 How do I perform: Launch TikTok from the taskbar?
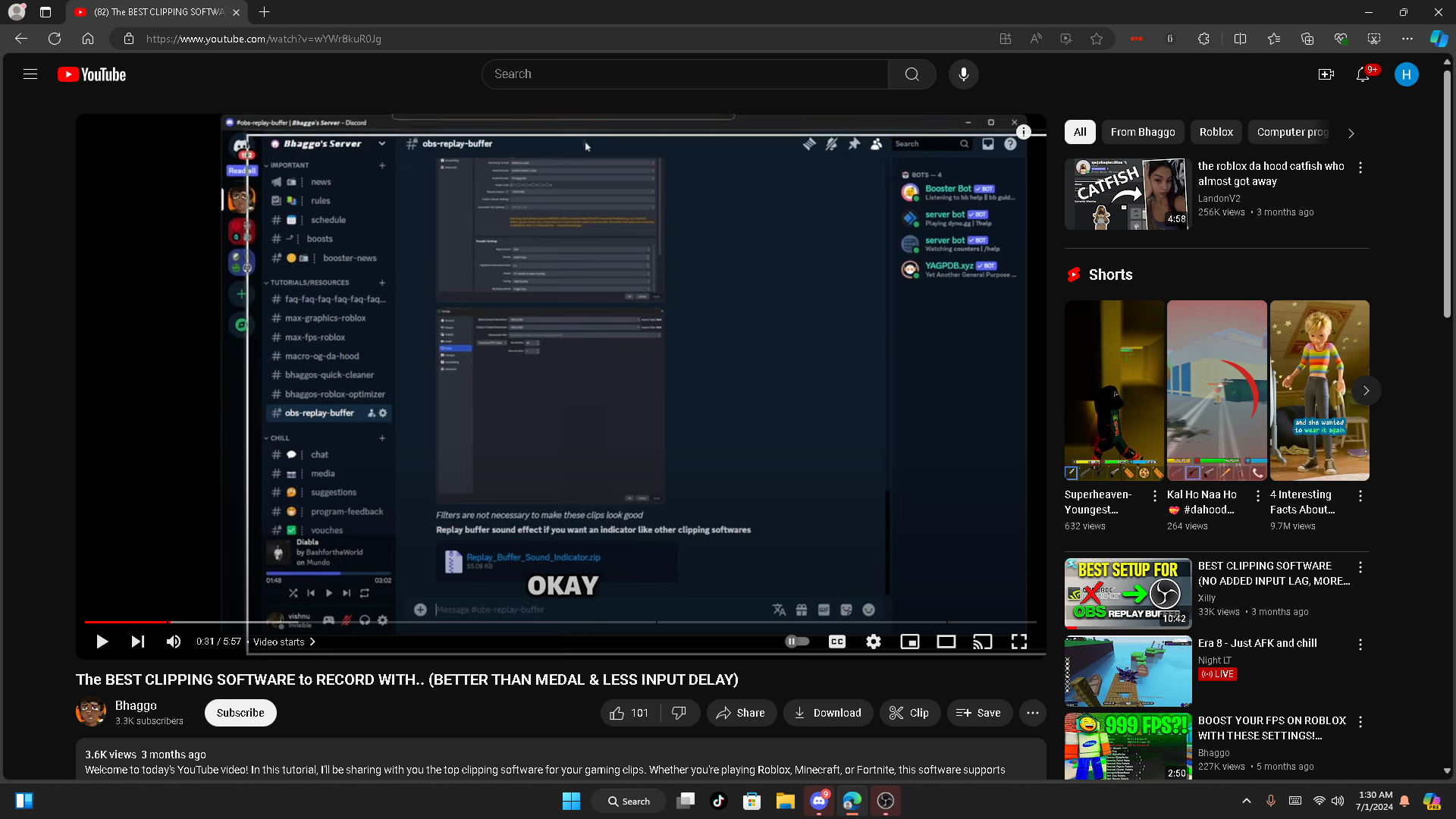[719, 801]
